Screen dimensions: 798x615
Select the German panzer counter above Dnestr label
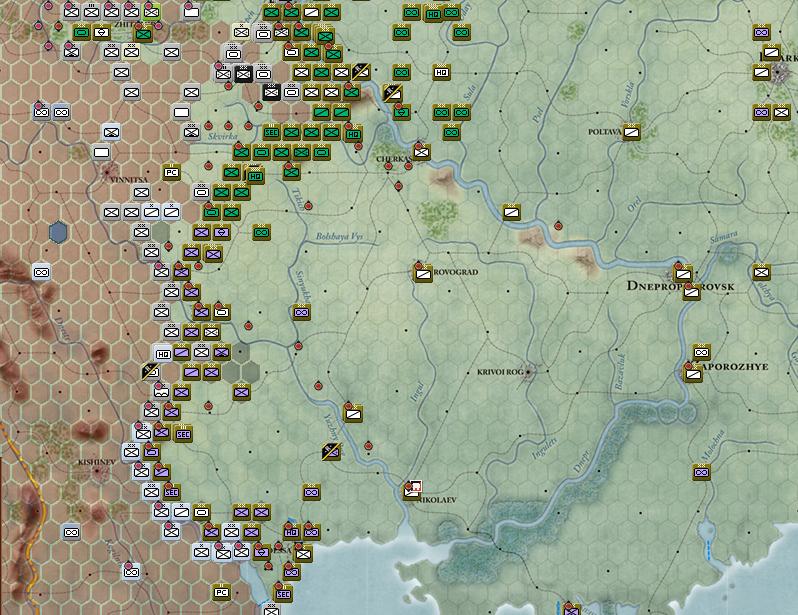pyautogui.click(x=42, y=272)
